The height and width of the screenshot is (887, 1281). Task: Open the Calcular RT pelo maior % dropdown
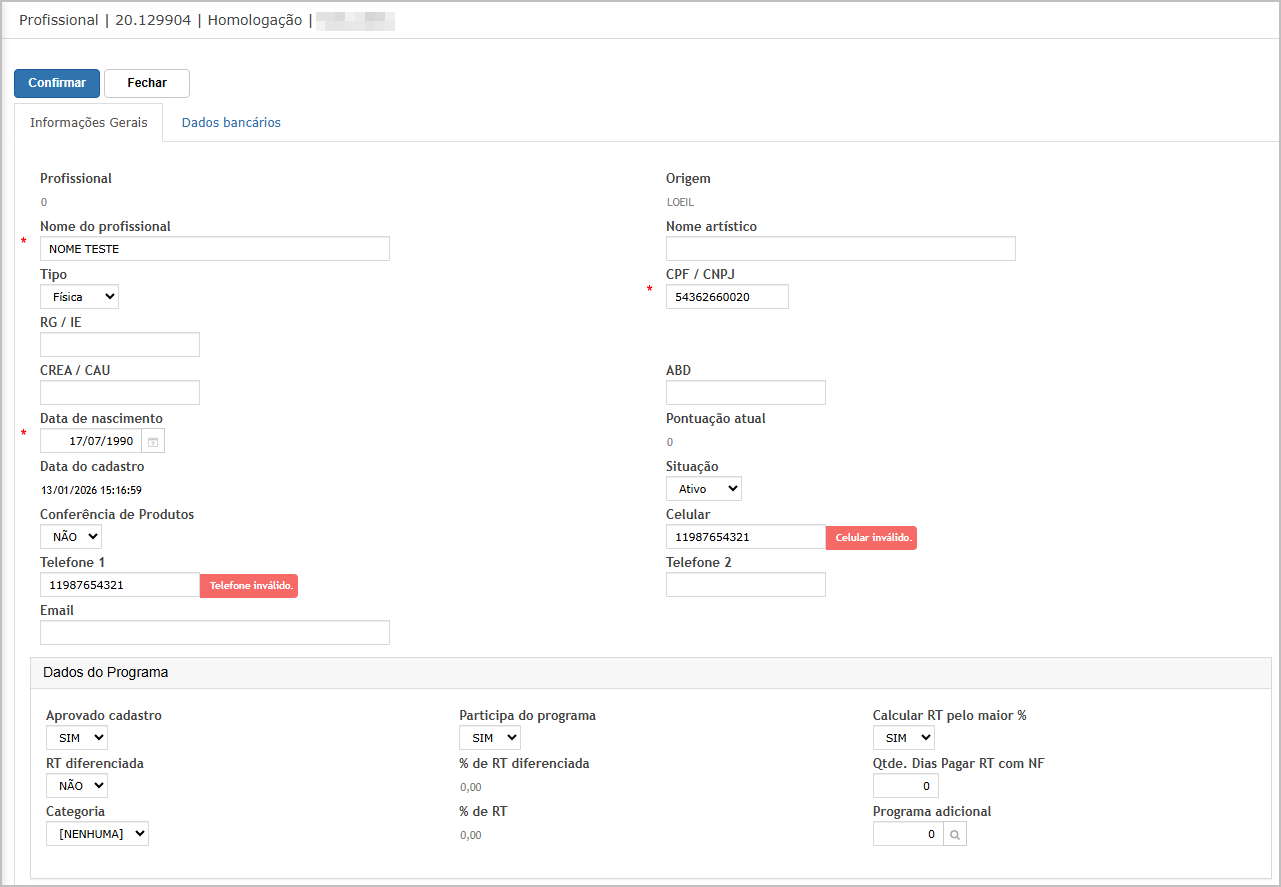point(903,738)
